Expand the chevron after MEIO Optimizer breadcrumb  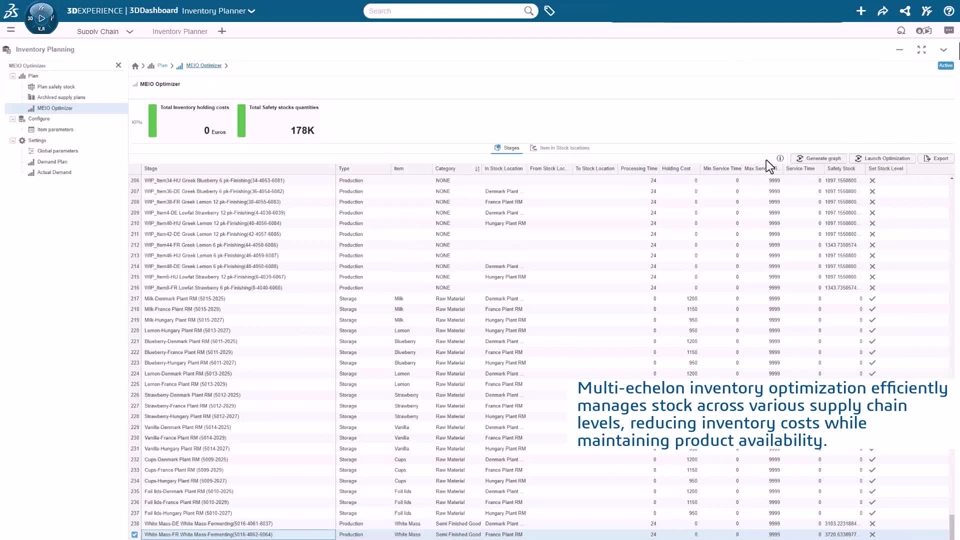pos(226,66)
